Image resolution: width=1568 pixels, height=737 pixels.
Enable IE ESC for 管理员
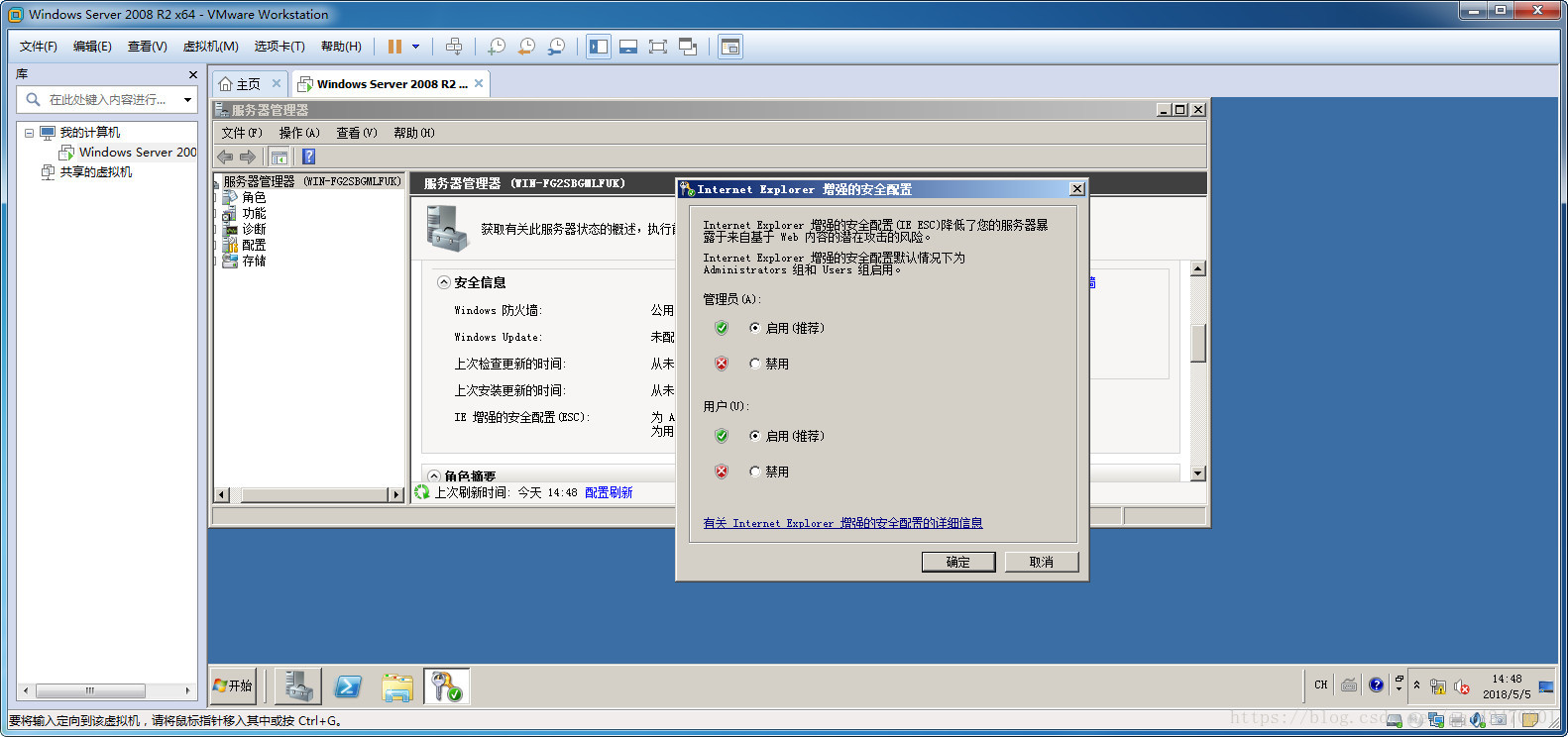(x=755, y=328)
